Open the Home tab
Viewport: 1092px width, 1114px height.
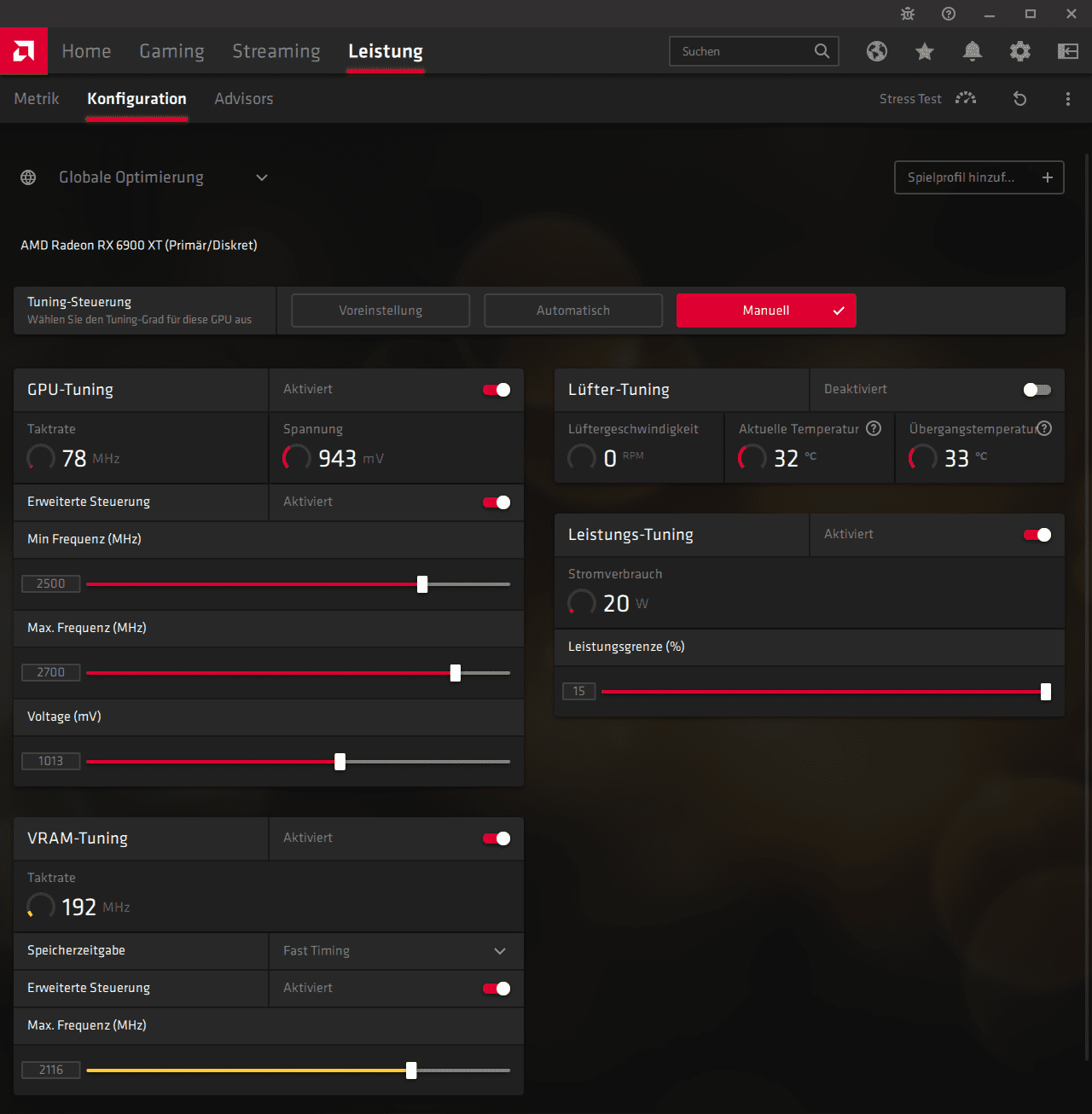point(86,51)
